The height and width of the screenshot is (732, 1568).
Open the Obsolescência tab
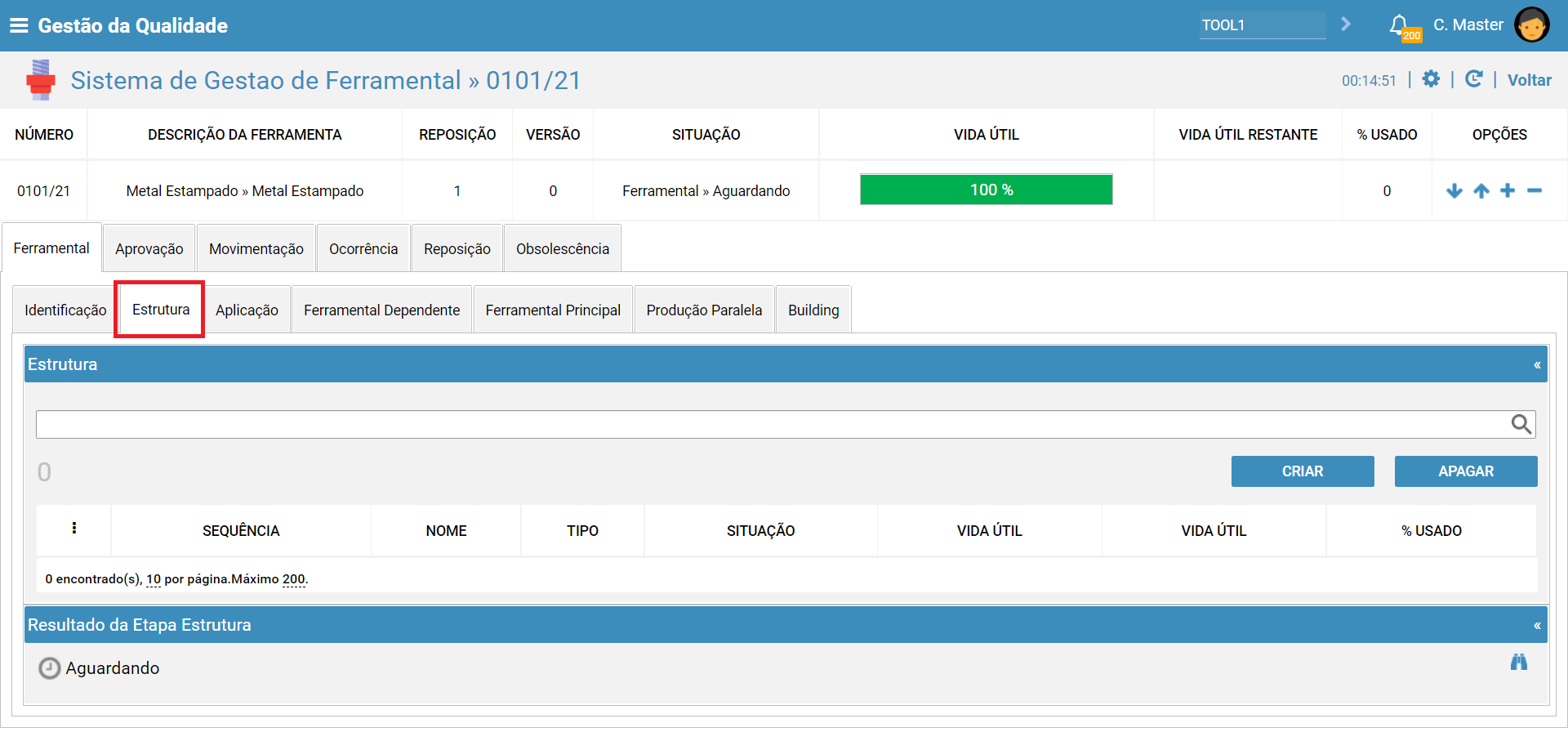(x=563, y=249)
